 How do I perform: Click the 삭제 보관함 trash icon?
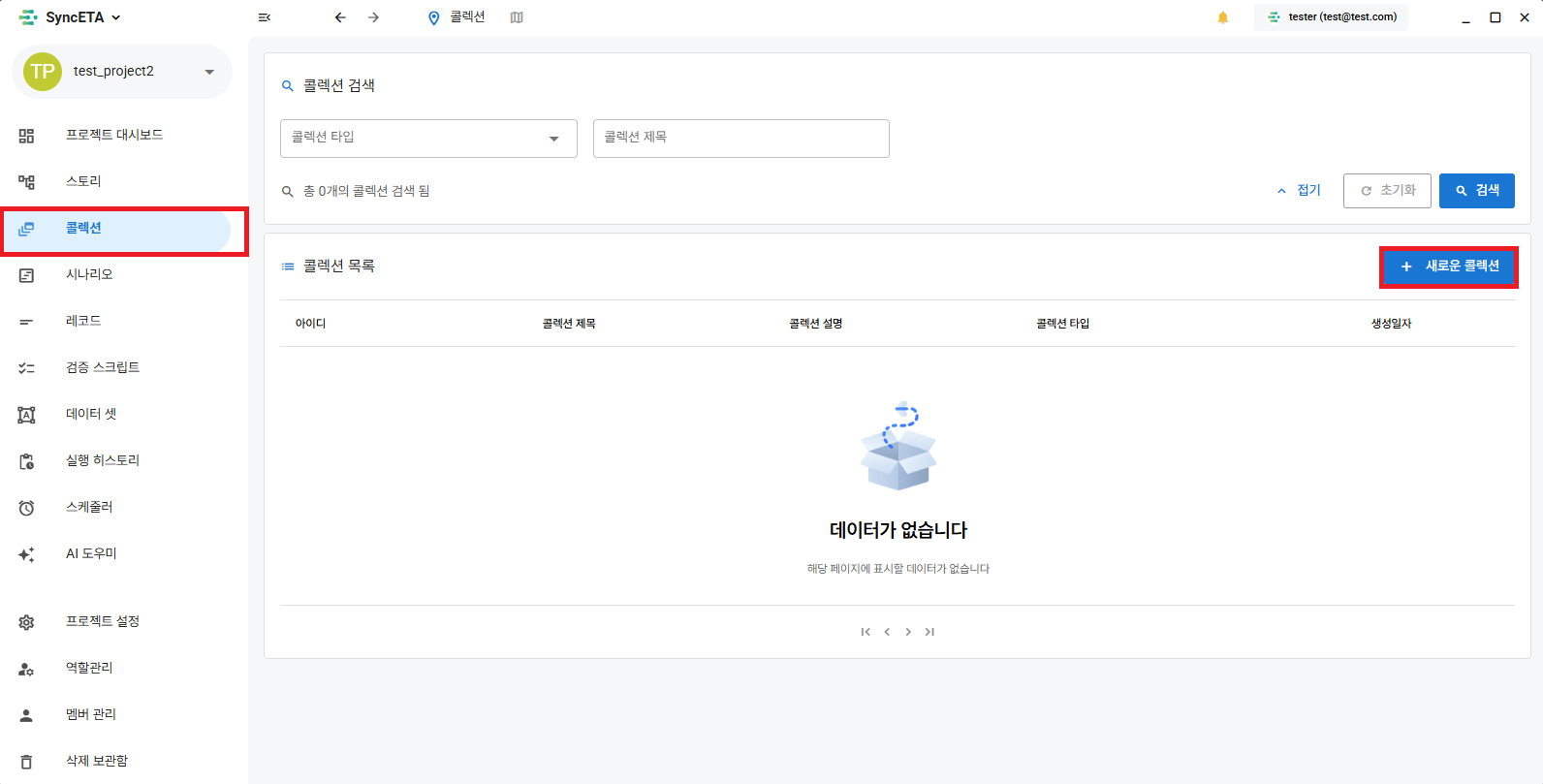(26, 762)
